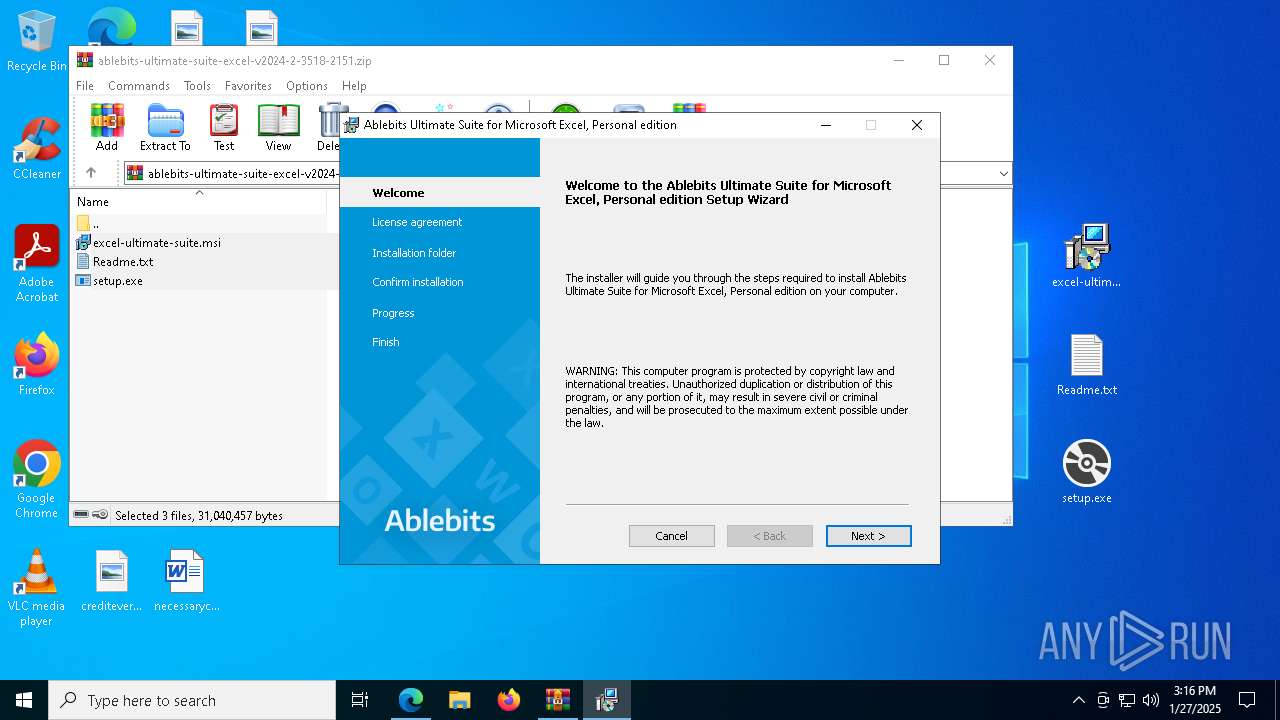Expand the WinRAR address path dropdown

1003,173
